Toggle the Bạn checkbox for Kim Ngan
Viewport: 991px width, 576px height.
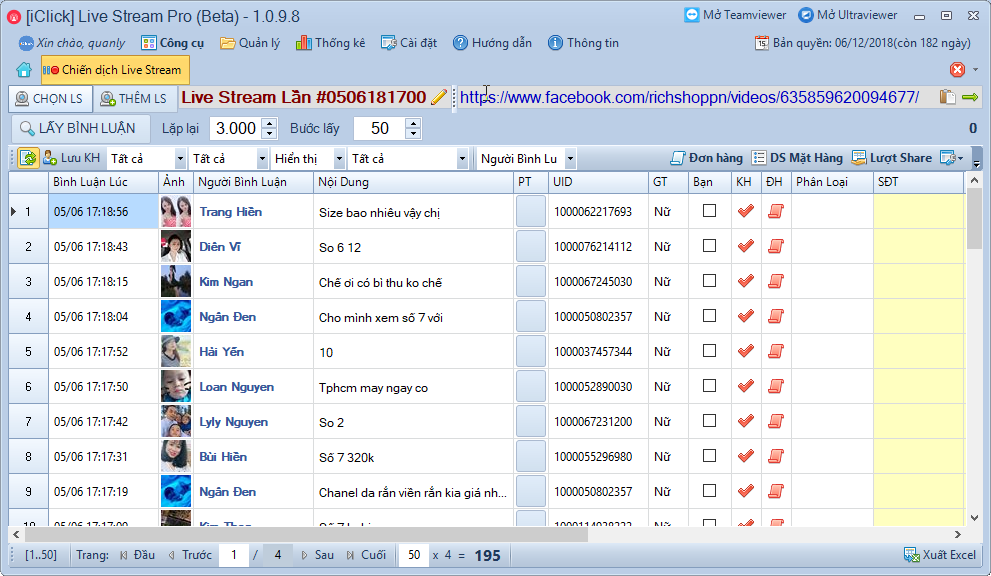click(x=709, y=281)
